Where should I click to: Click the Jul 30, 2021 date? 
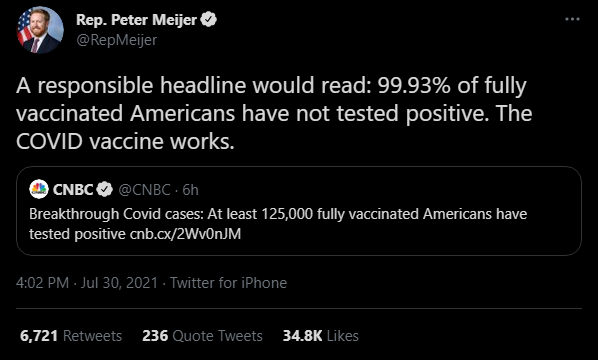pyautogui.click(x=119, y=283)
